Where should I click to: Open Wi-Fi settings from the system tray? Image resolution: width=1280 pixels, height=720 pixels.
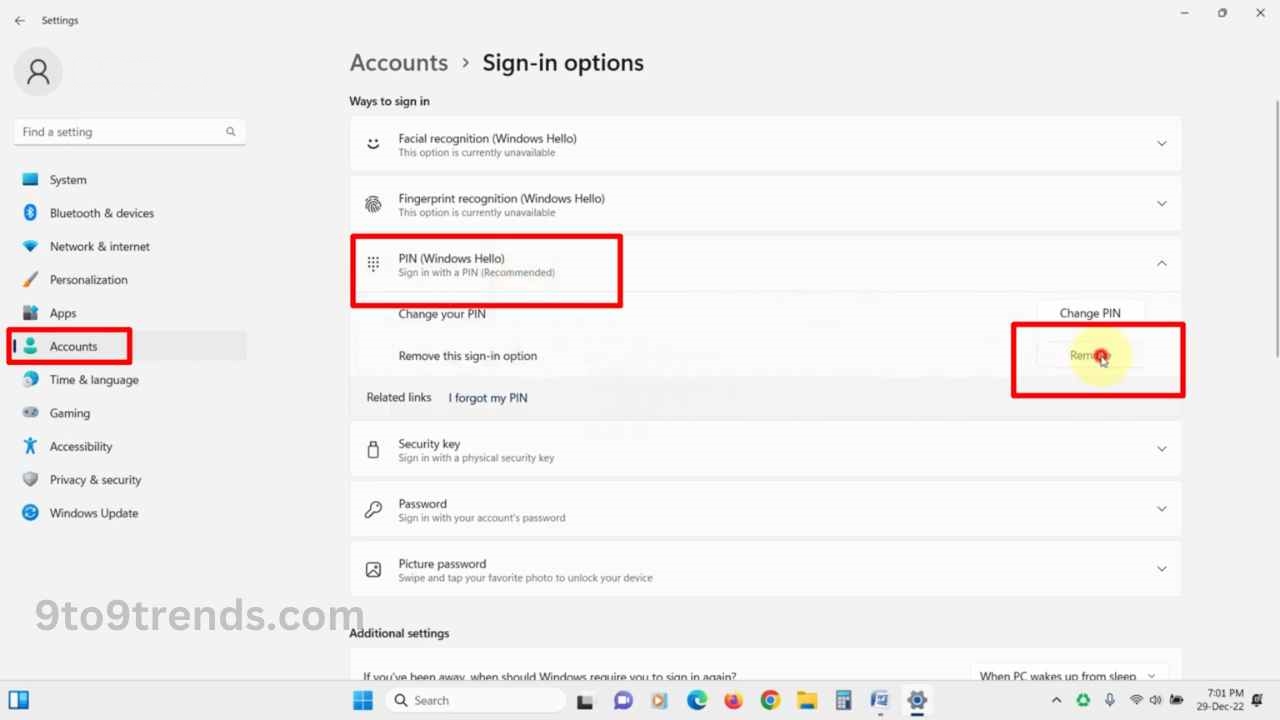pos(1137,700)
